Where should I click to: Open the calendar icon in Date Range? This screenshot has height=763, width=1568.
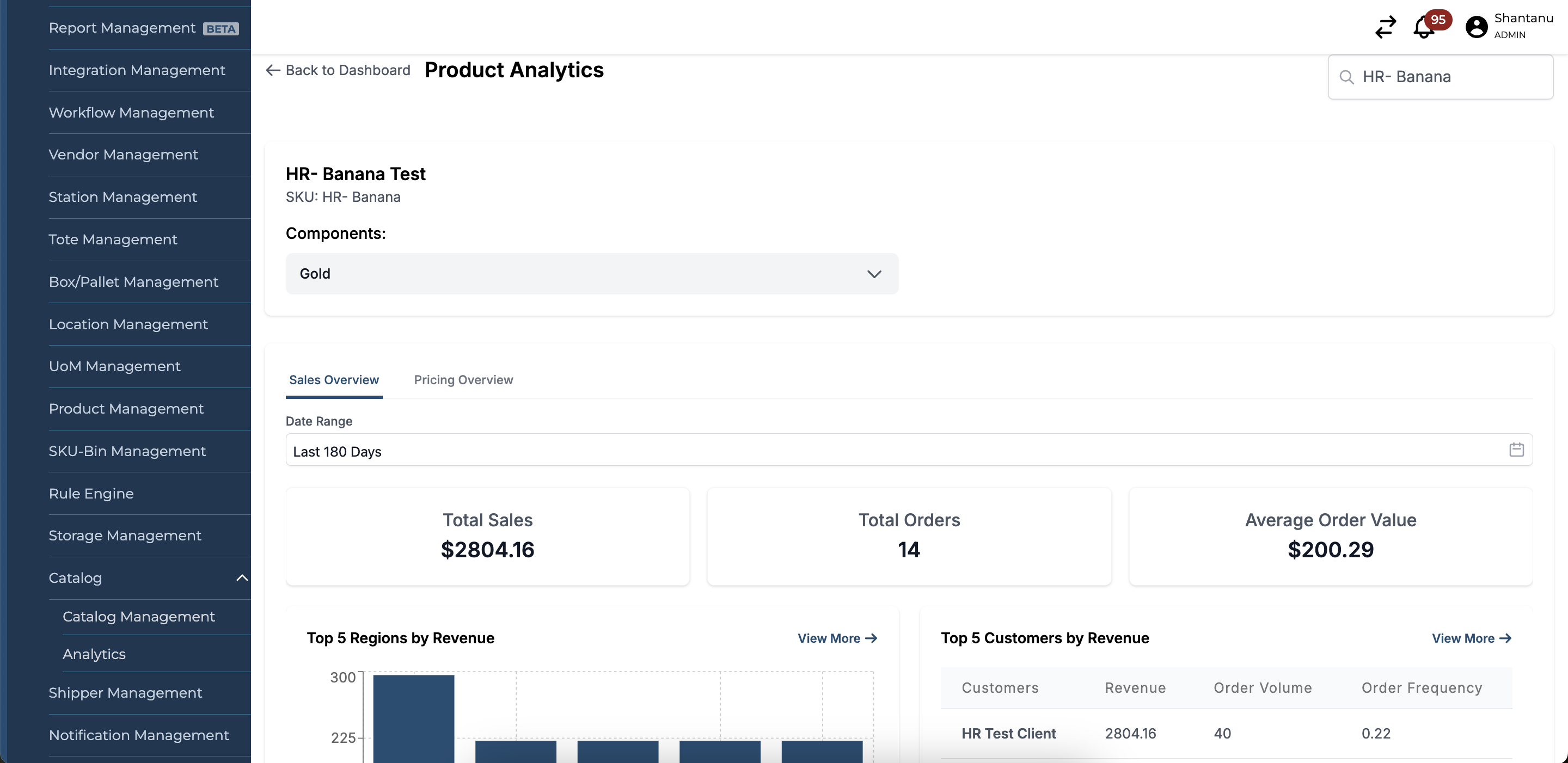(1516, 450)
